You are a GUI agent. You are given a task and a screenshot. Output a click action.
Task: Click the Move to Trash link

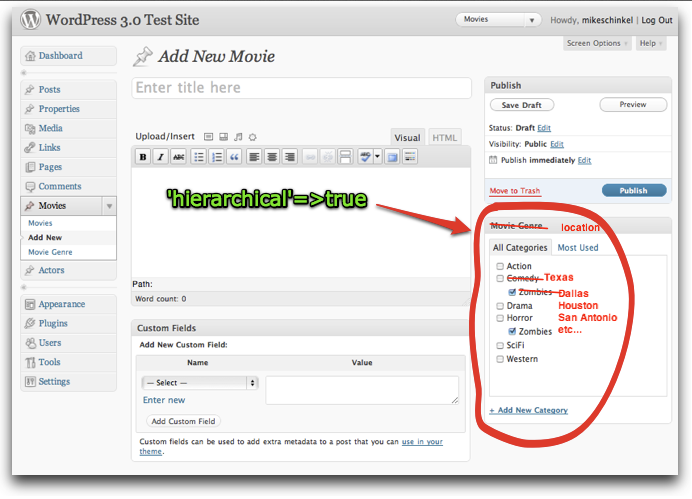(515, 191)
